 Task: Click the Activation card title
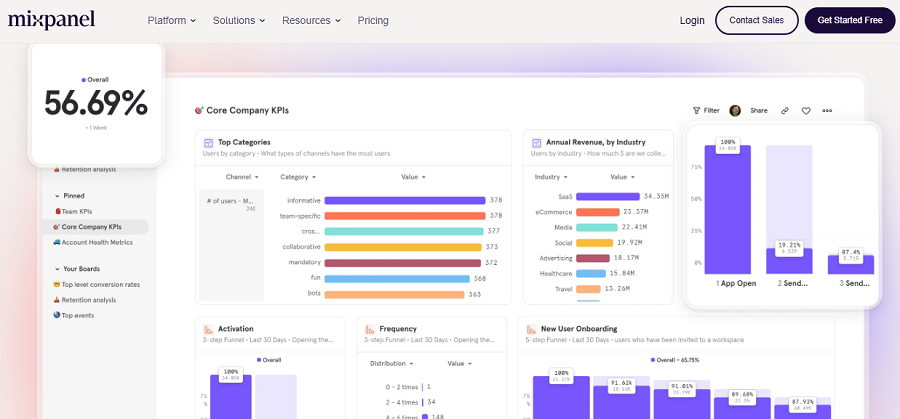tap(235, 329)
